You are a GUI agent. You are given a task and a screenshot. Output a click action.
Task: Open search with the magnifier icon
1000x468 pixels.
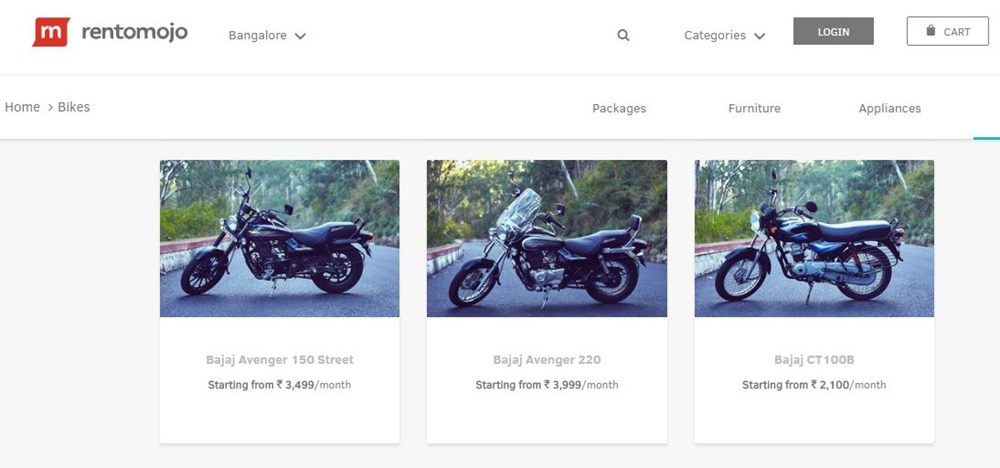point(623,35)
